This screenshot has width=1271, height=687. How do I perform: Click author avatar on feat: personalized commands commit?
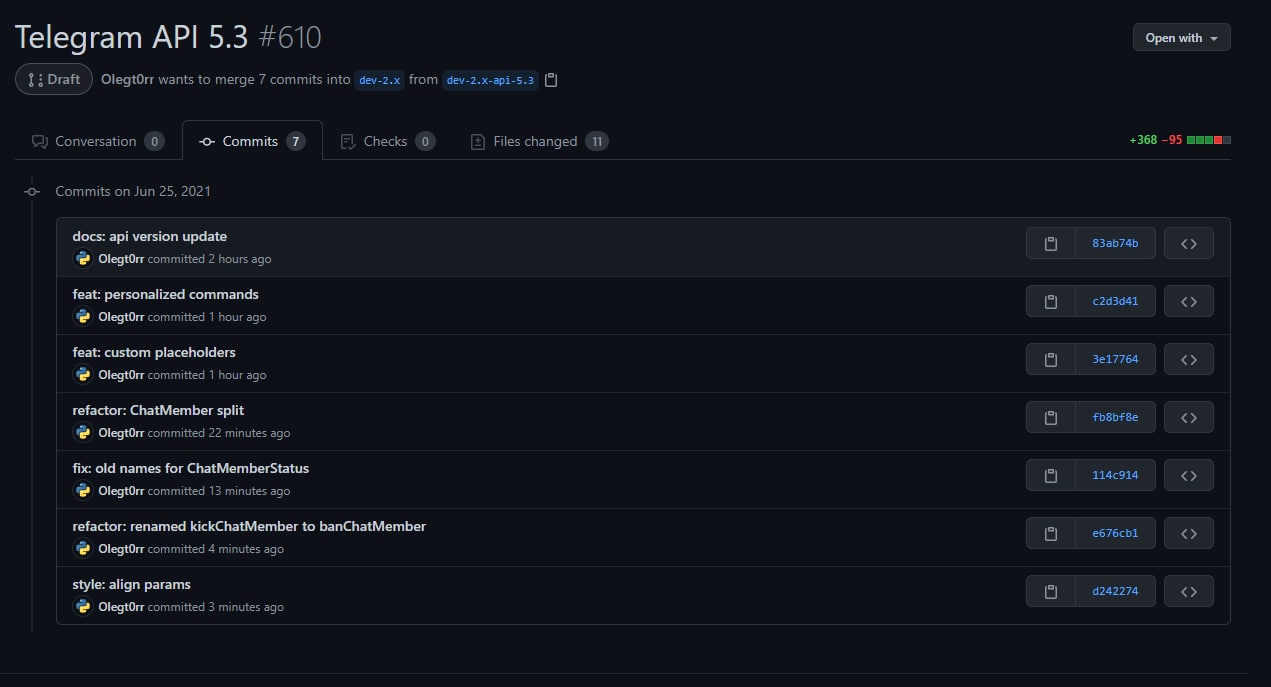(x=83, y=317)
